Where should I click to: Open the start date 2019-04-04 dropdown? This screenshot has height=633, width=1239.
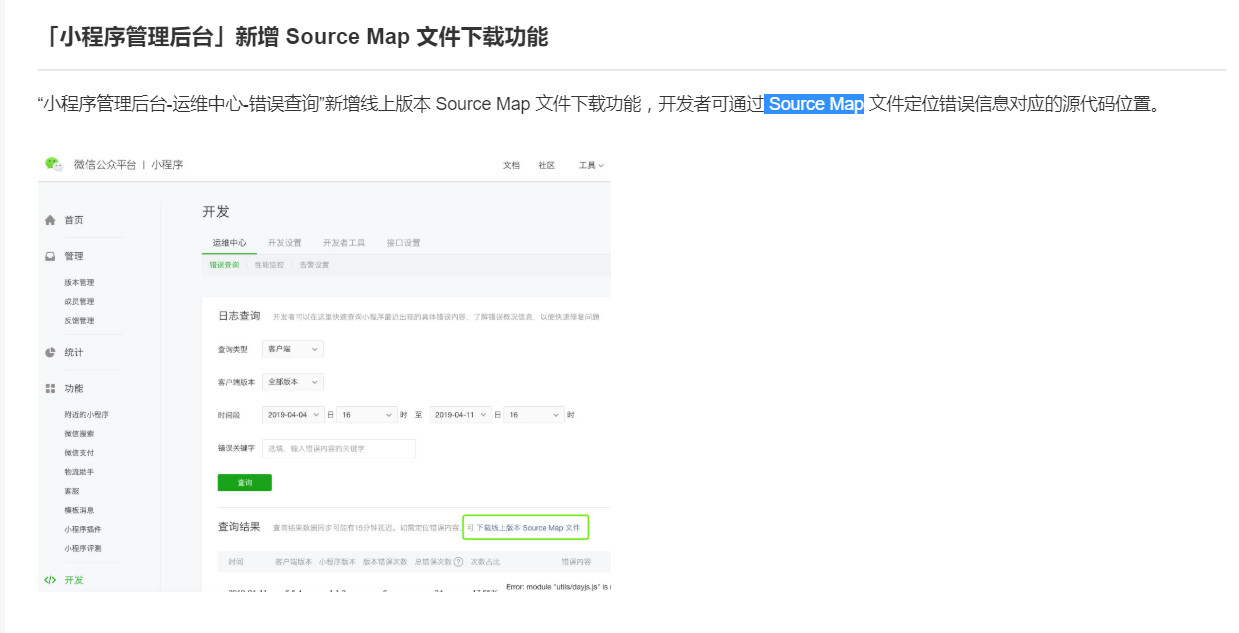pyautogui.click(x=293, y=414)
